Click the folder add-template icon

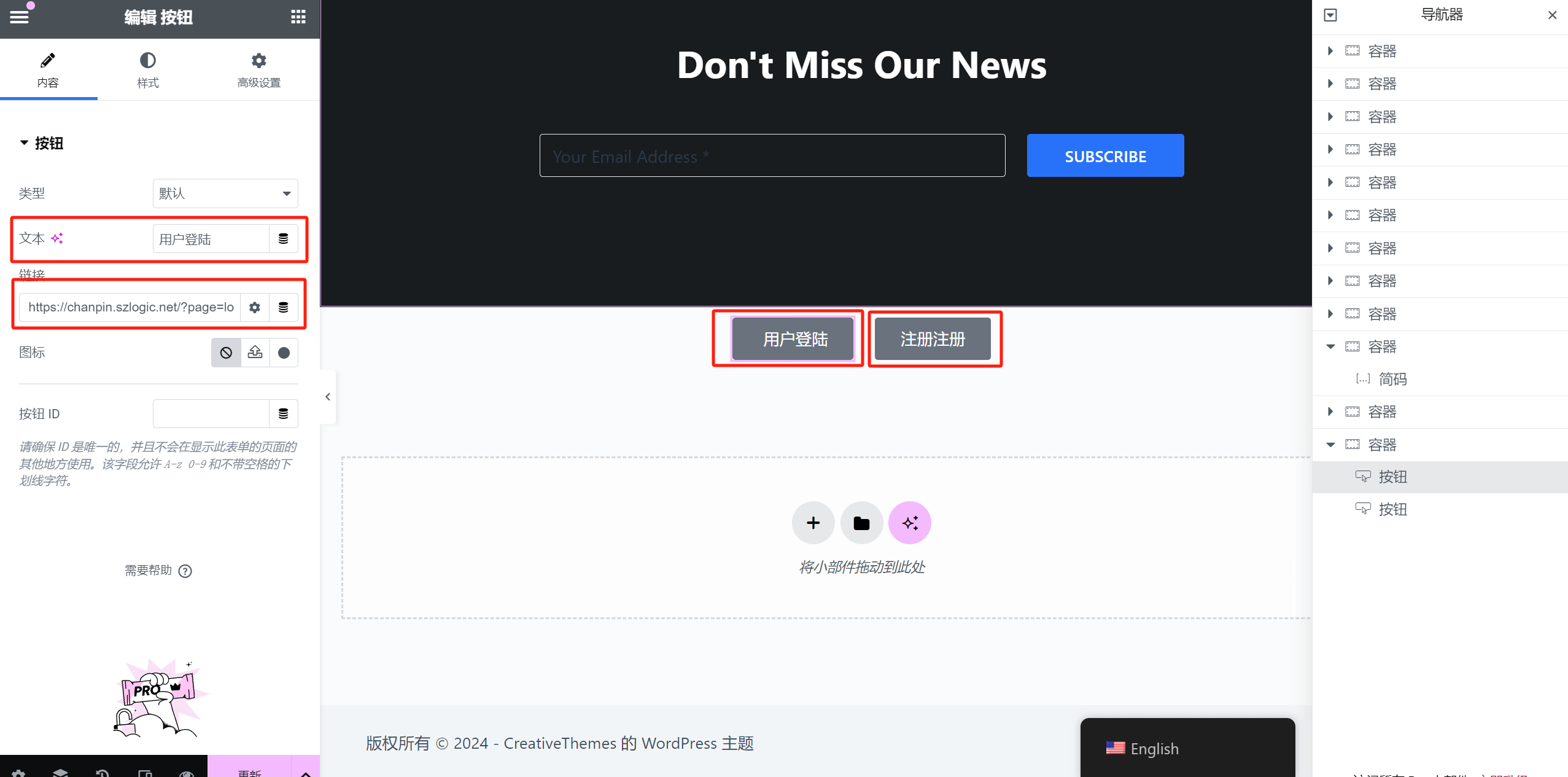(861, 523)
